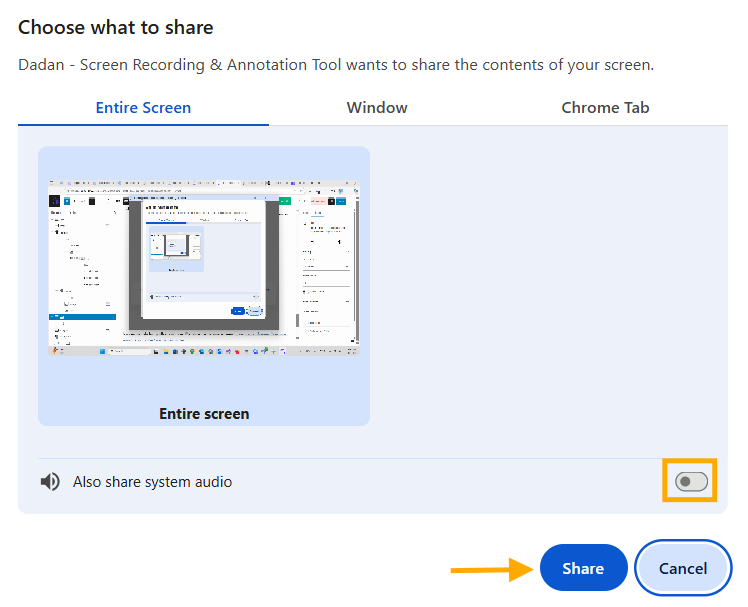748x607 pixels.
Task: Switch to the Window tab
Action: pyautogui.click(x=377, y=108)
